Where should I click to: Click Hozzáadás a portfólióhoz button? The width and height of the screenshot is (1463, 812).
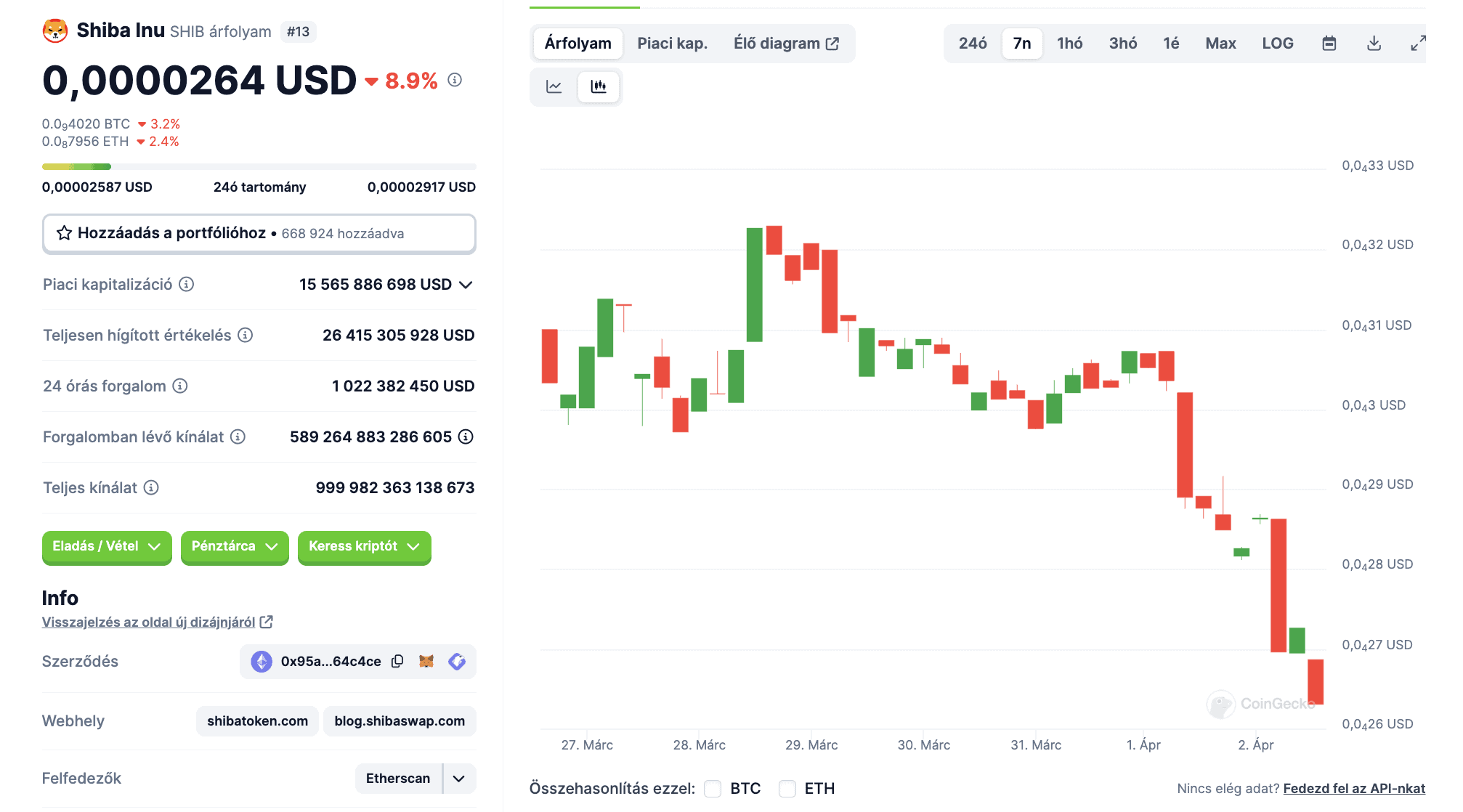[x=259, y=233]
